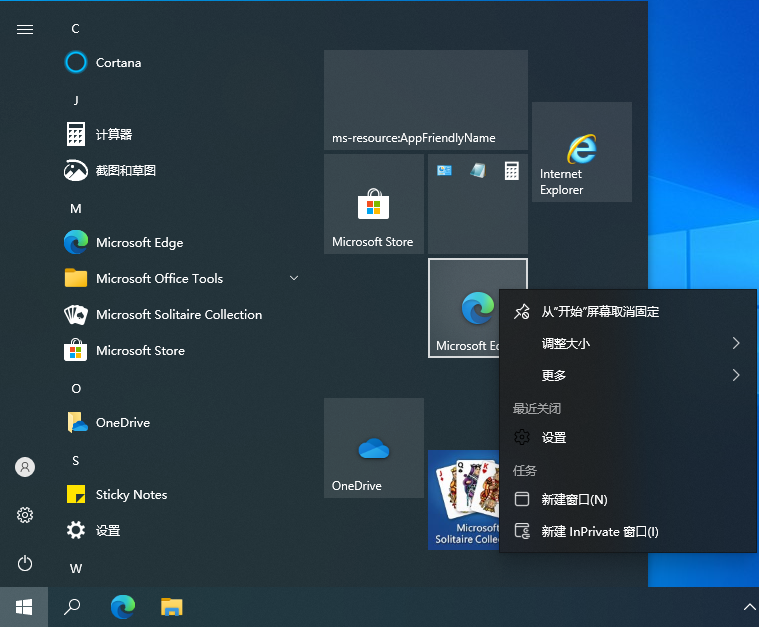The image size is (759, 627).
Task: Click the ms-resource:AppFriendlyName tile
Action: [425, 100]
